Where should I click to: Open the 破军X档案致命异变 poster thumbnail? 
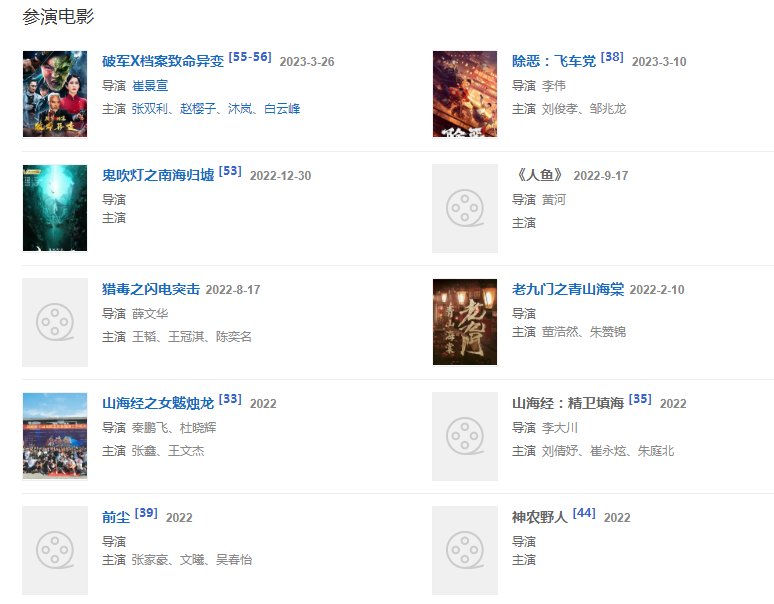pos(55,94)
